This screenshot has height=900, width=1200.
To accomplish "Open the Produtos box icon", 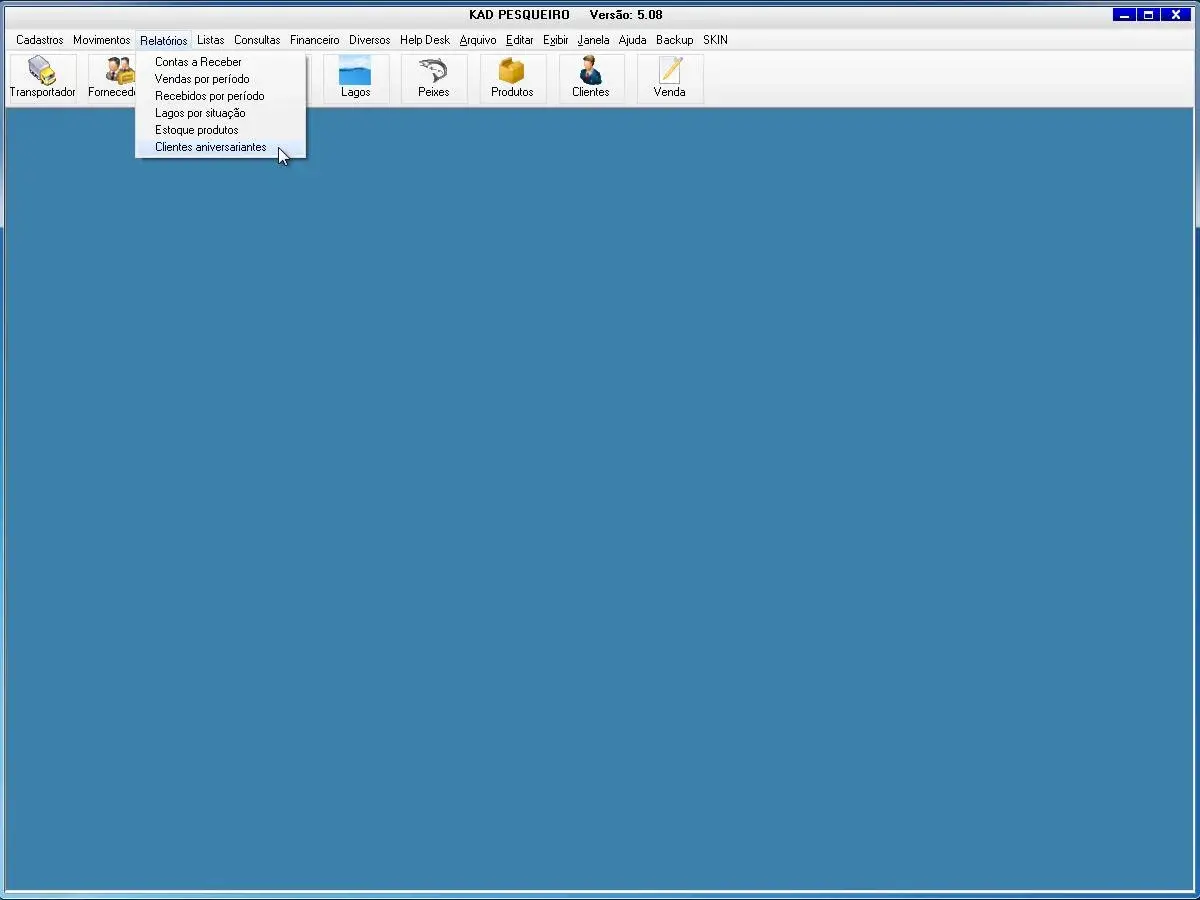I will [x=512, y=78].
